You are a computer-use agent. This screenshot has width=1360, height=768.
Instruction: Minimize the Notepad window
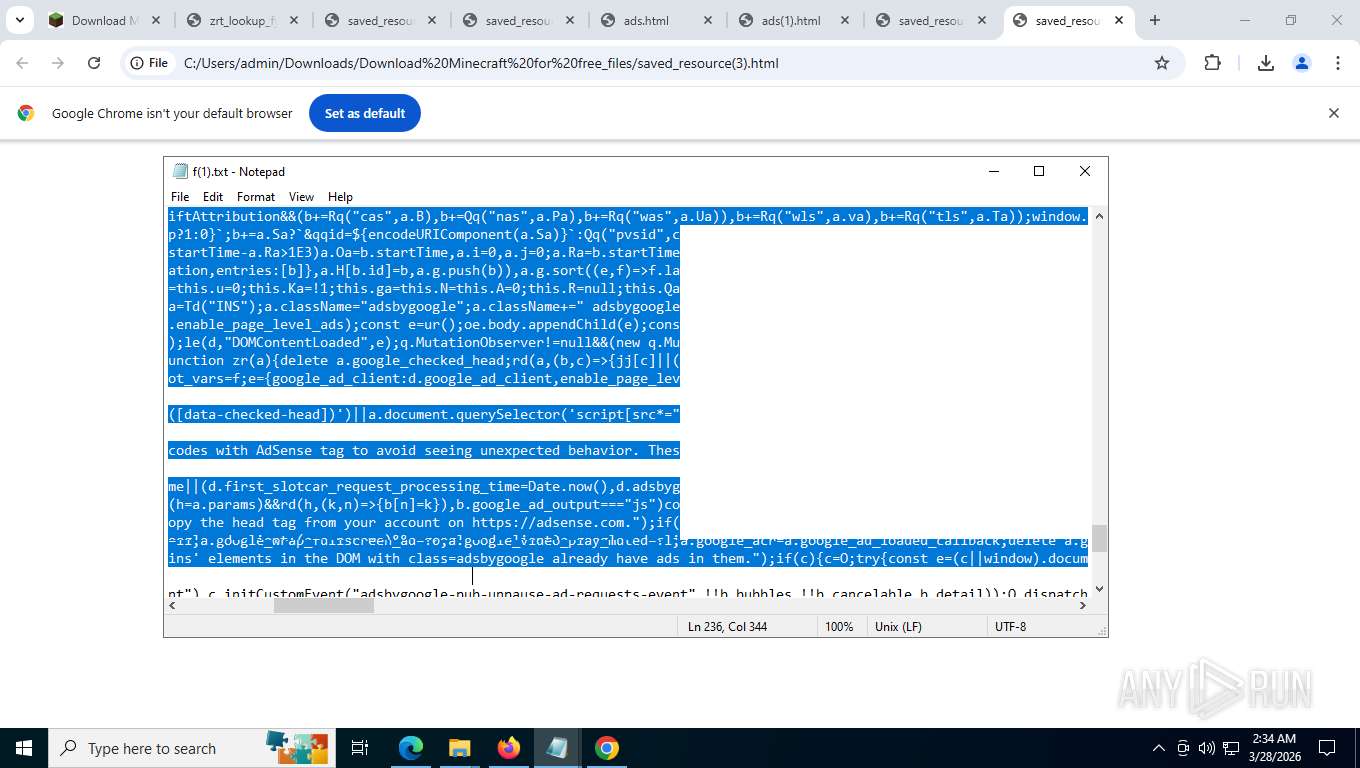993,171
